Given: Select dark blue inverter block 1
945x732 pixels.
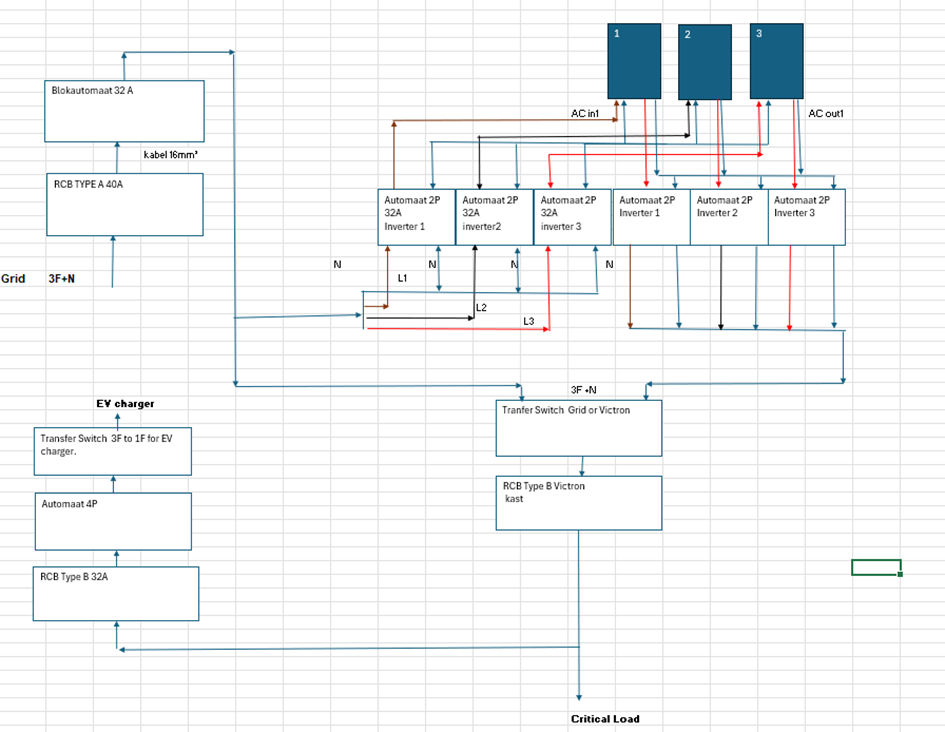Looking at the screenshot, I should point(634,61).
